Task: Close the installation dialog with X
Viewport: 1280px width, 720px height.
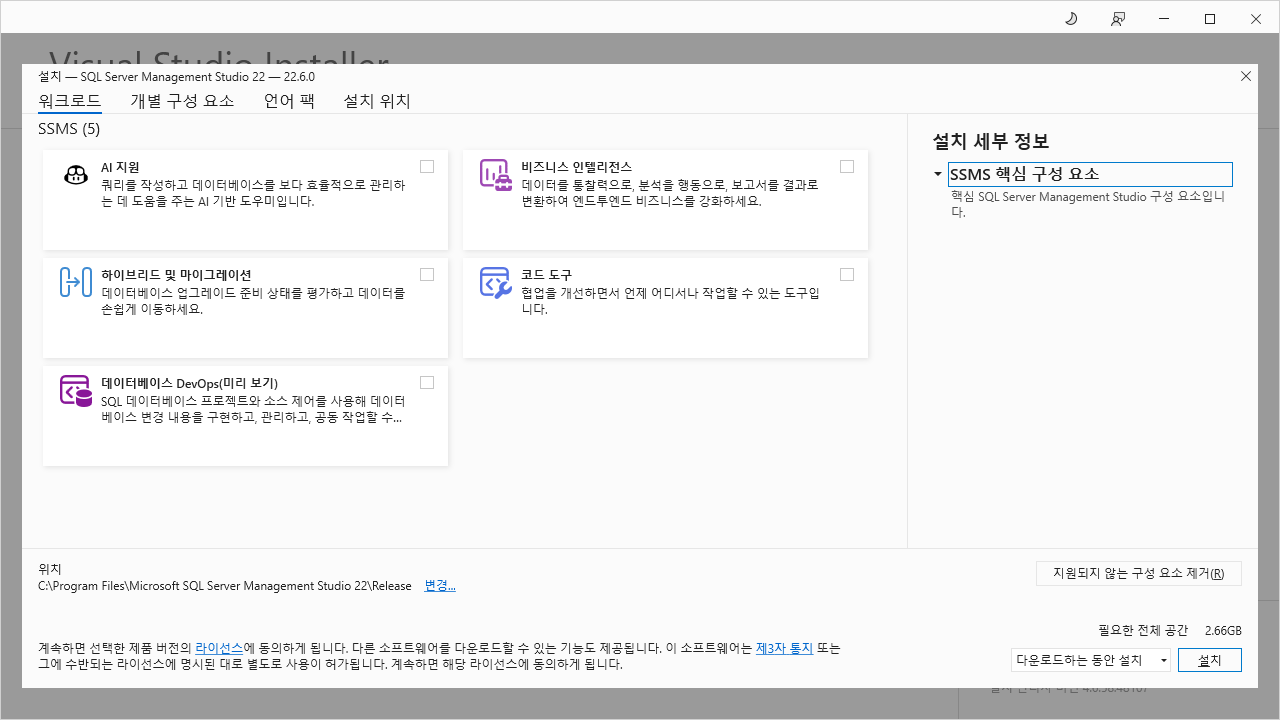Action: tap(1246, 76)
